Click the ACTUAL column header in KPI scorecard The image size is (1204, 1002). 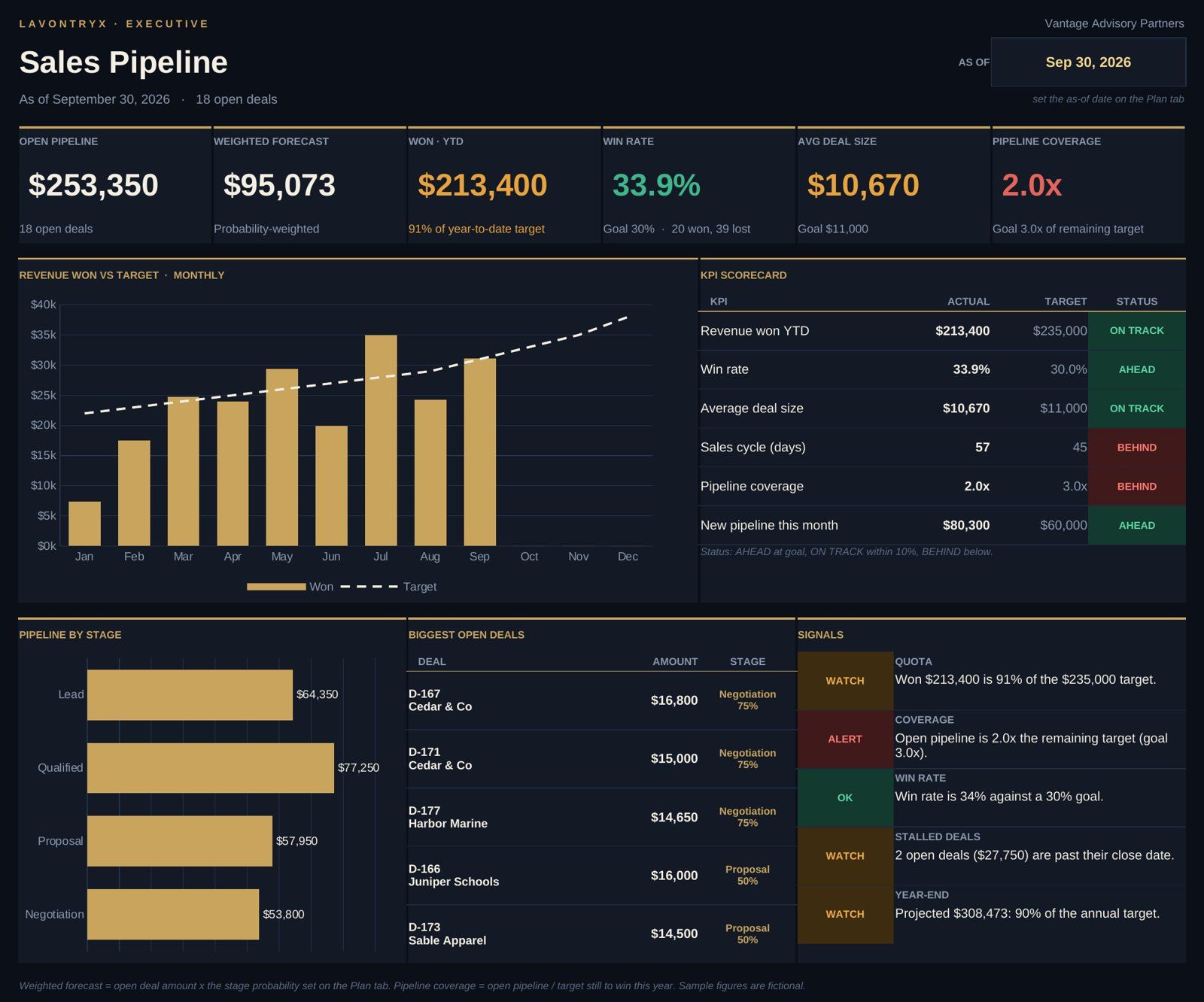(x=968, y=302)
